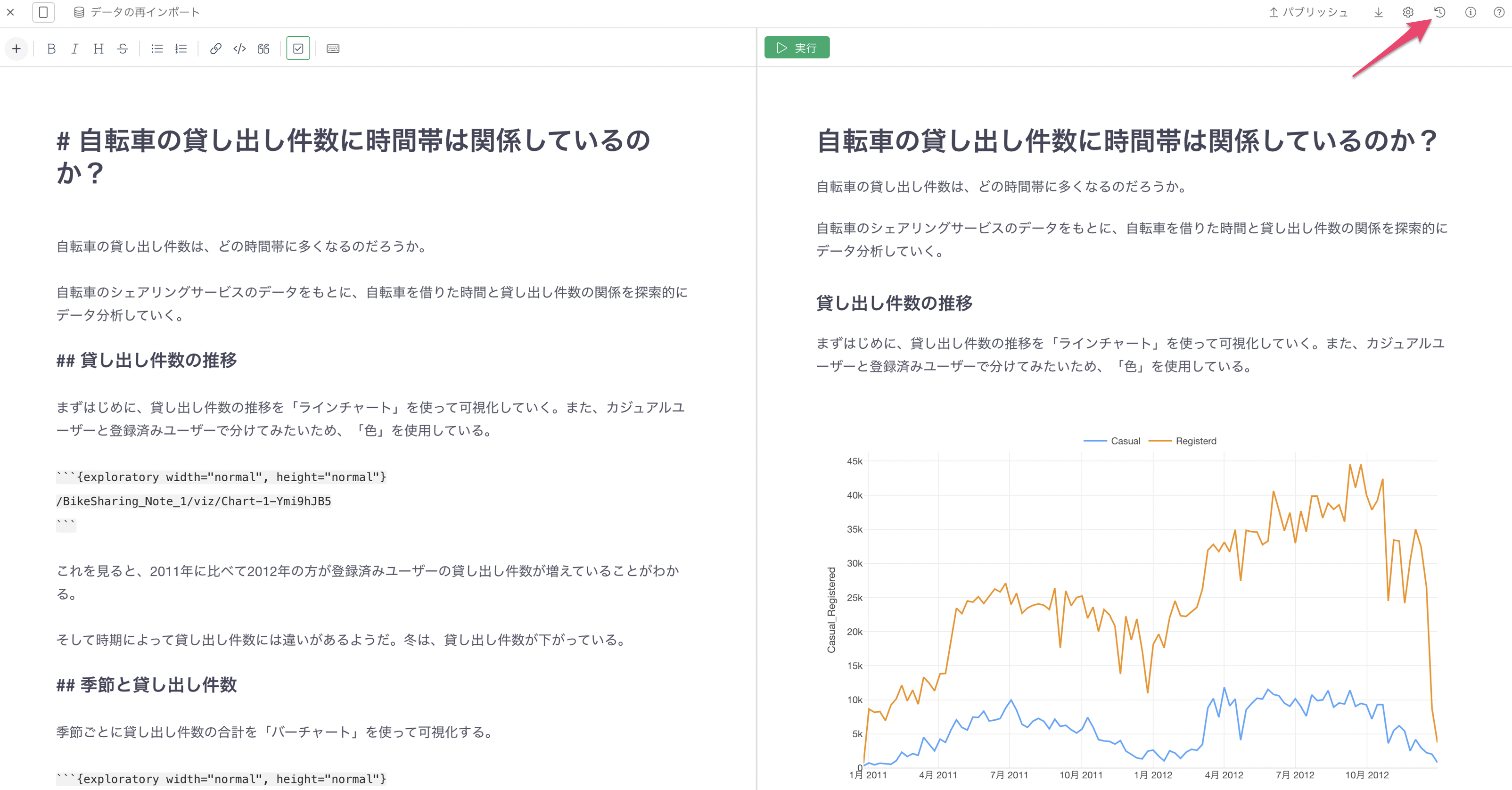Click editor paragraph starting そして時期によって
This screenshot has height=790, width=1512.
point(343,640)
